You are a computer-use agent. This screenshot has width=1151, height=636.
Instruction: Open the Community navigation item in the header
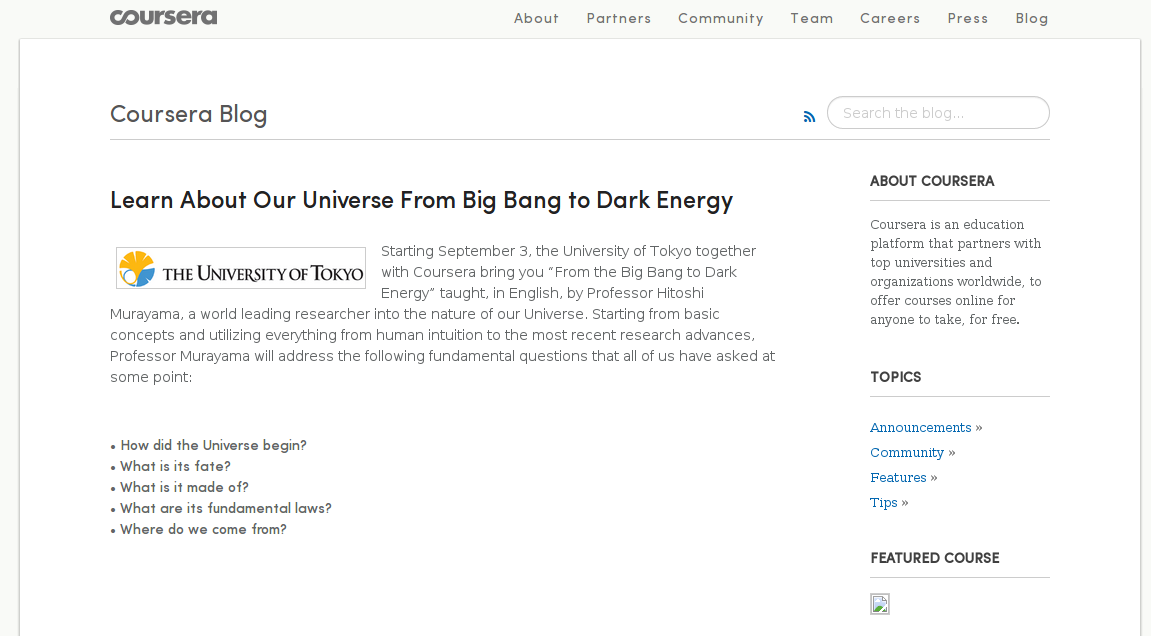click(x=720, y=18)
